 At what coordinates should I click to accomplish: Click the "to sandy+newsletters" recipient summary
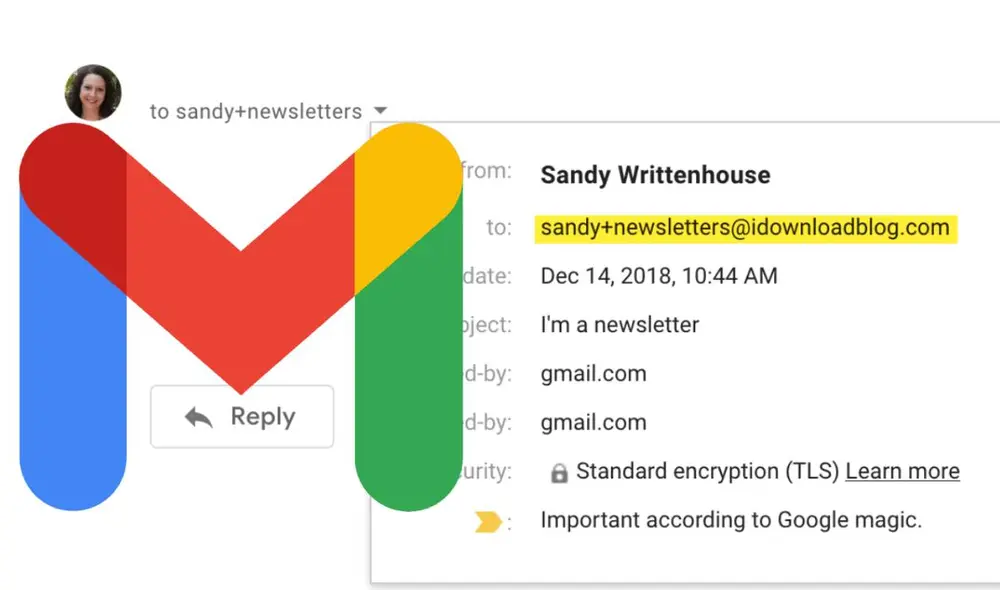[255, 112]
